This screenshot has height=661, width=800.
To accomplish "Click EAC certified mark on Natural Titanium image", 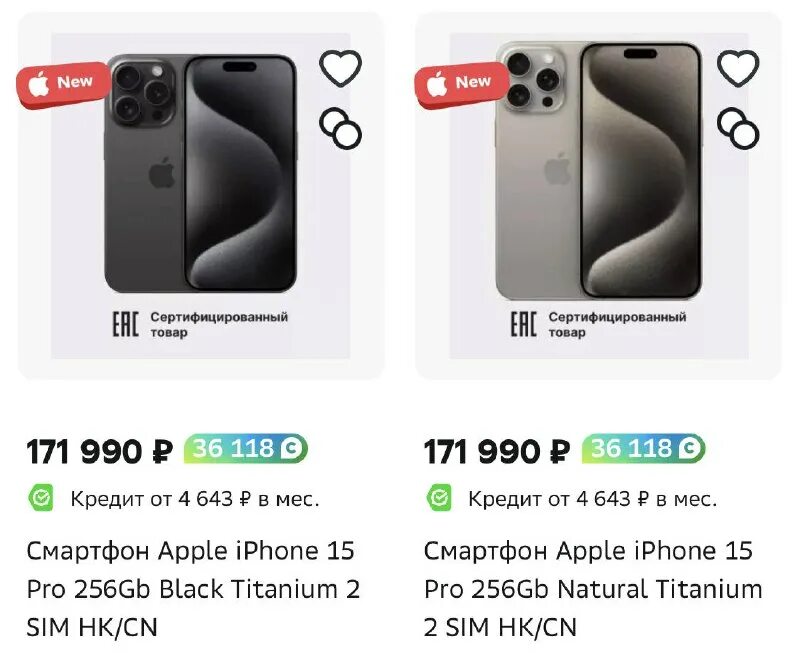I will pyautogui.click(x=523, y=324).
